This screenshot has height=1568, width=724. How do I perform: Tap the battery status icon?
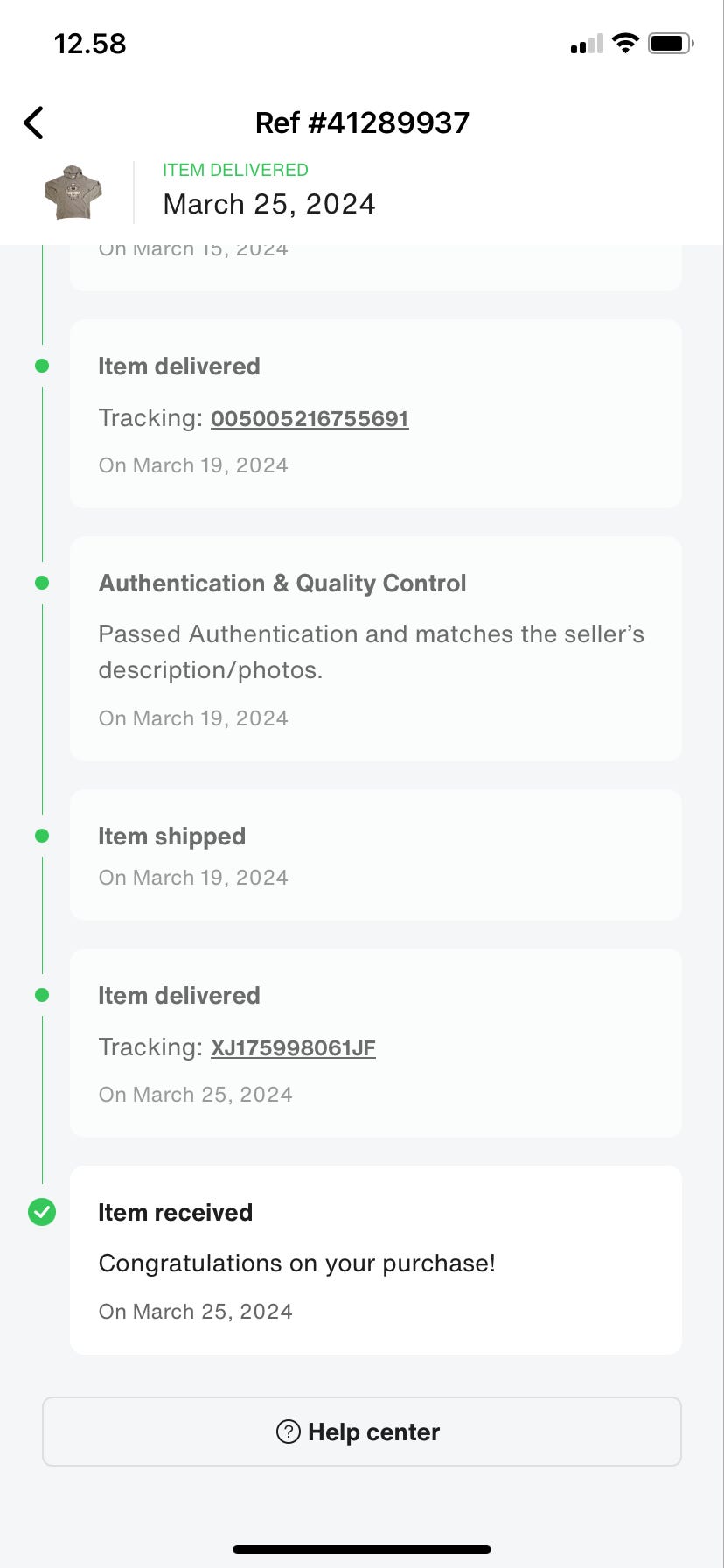coord(671,43)
